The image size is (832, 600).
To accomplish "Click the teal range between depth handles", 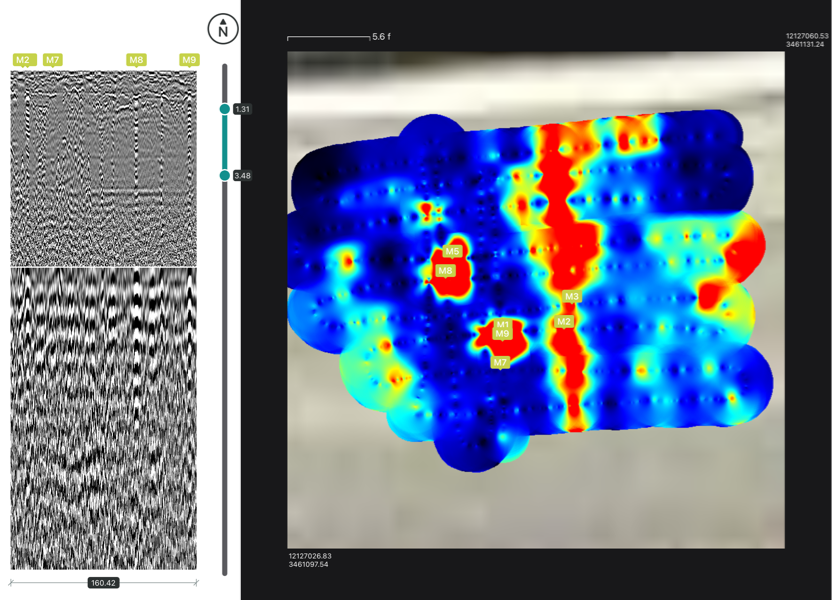I will pyautogui.click(x=225, y=142).
